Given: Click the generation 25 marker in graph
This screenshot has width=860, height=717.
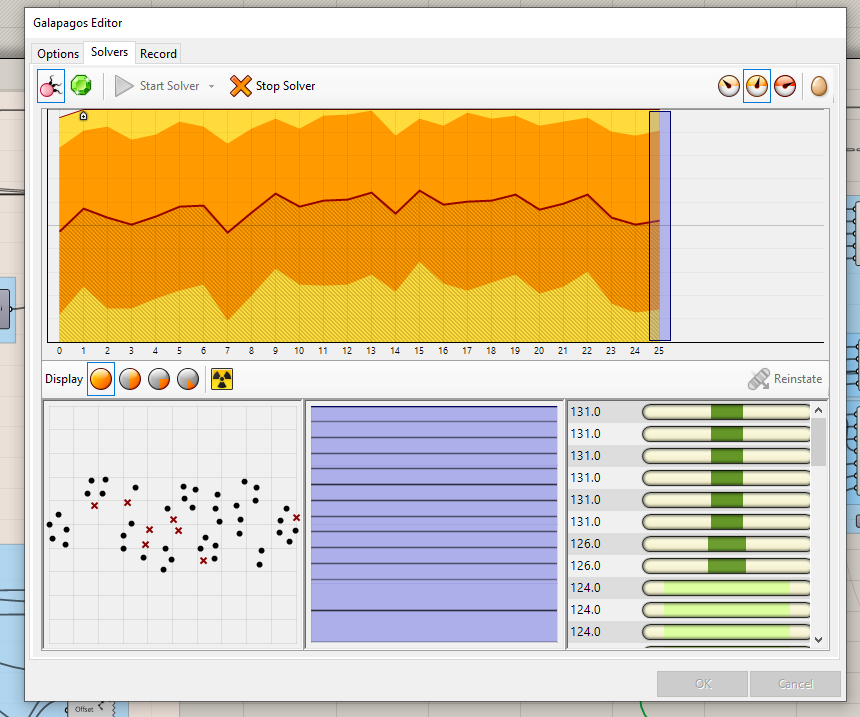Looking at the screenshot, I should tap(659, 226).
